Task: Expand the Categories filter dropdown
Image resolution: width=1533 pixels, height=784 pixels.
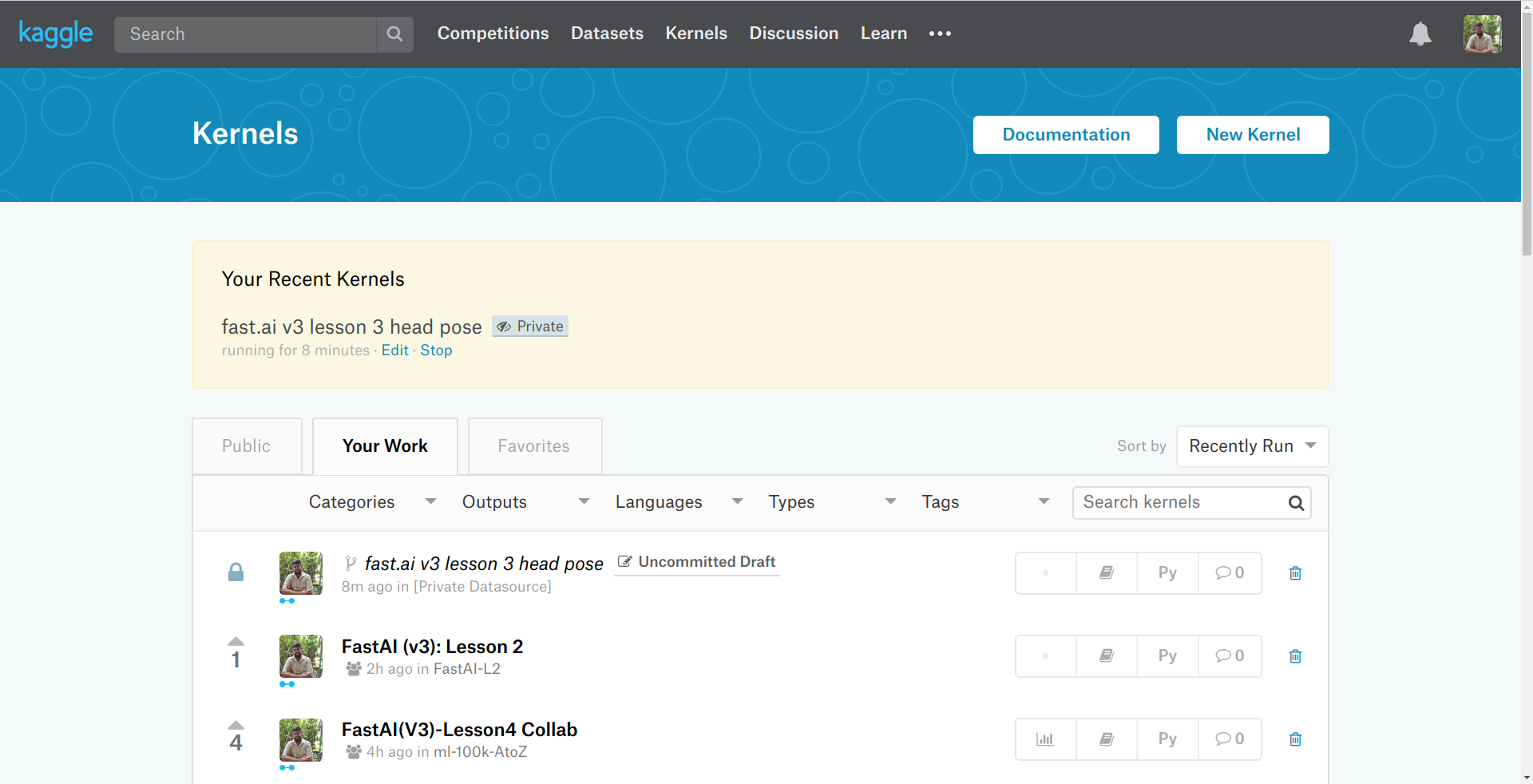Action: [x=372, y=502]
